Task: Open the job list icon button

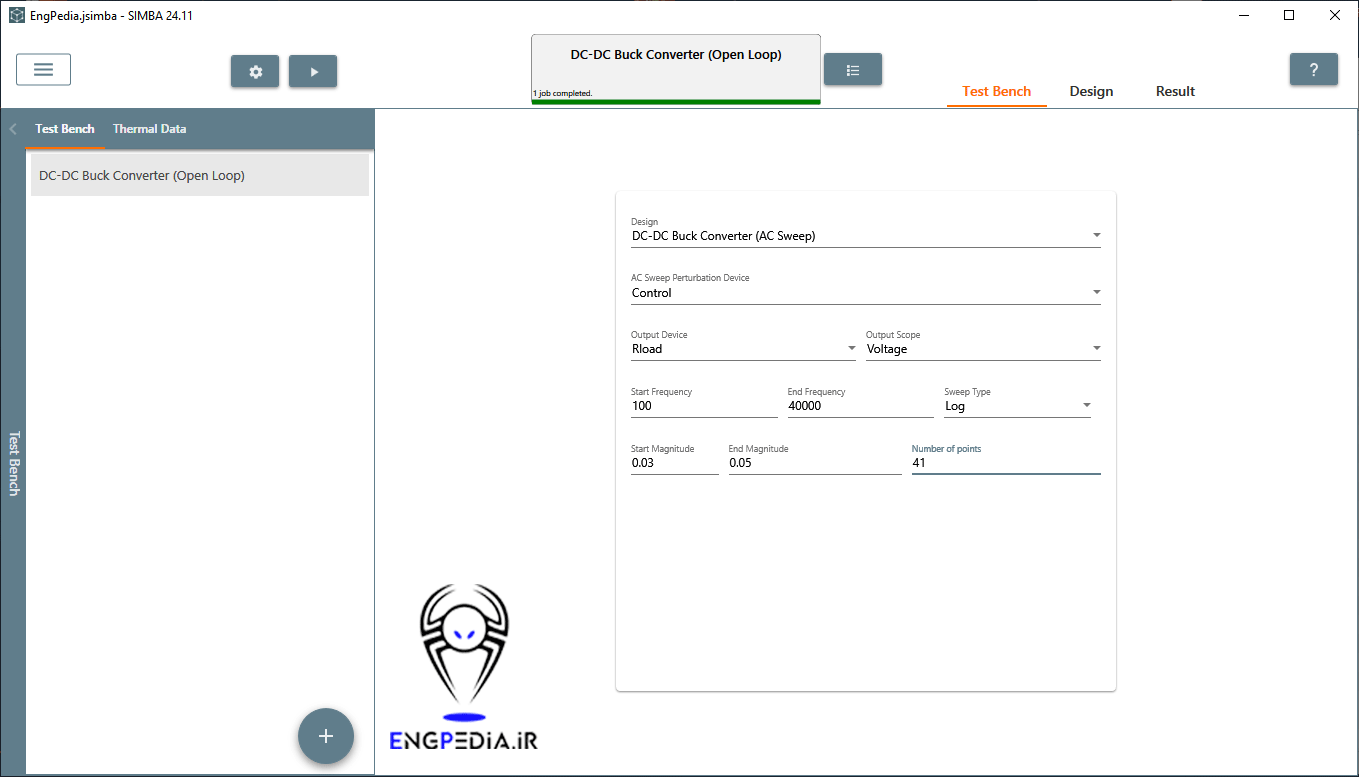Action: click(x=852, y=70)
